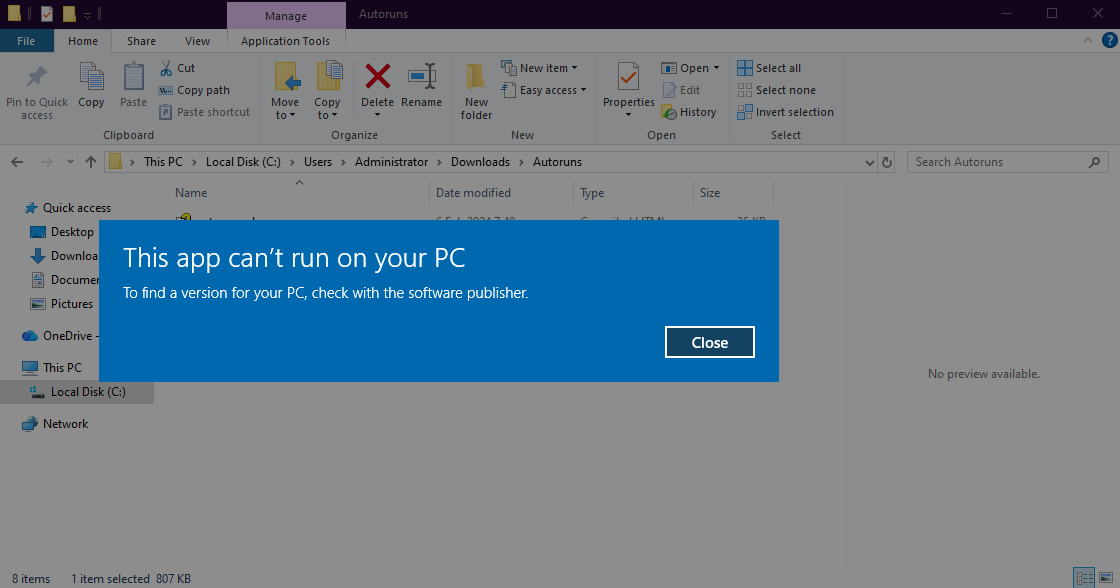View the file's History

[689, 111]
